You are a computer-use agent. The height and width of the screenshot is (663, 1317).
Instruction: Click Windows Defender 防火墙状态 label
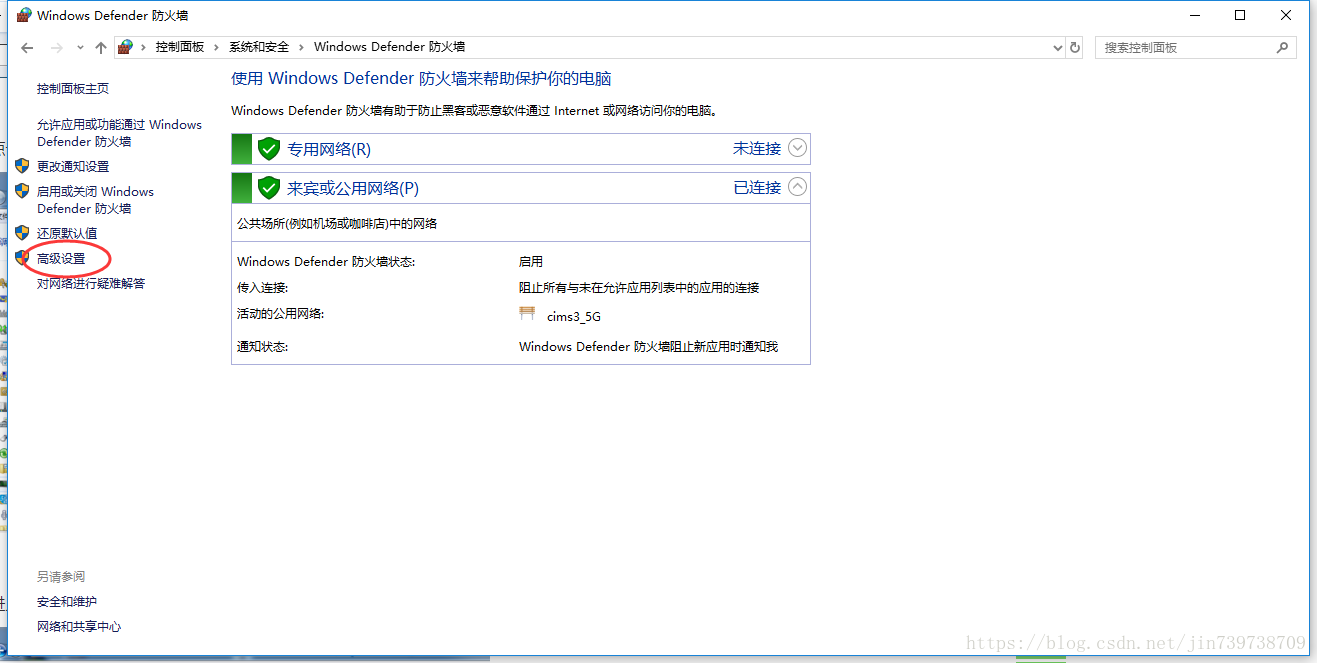pos(326,262)
